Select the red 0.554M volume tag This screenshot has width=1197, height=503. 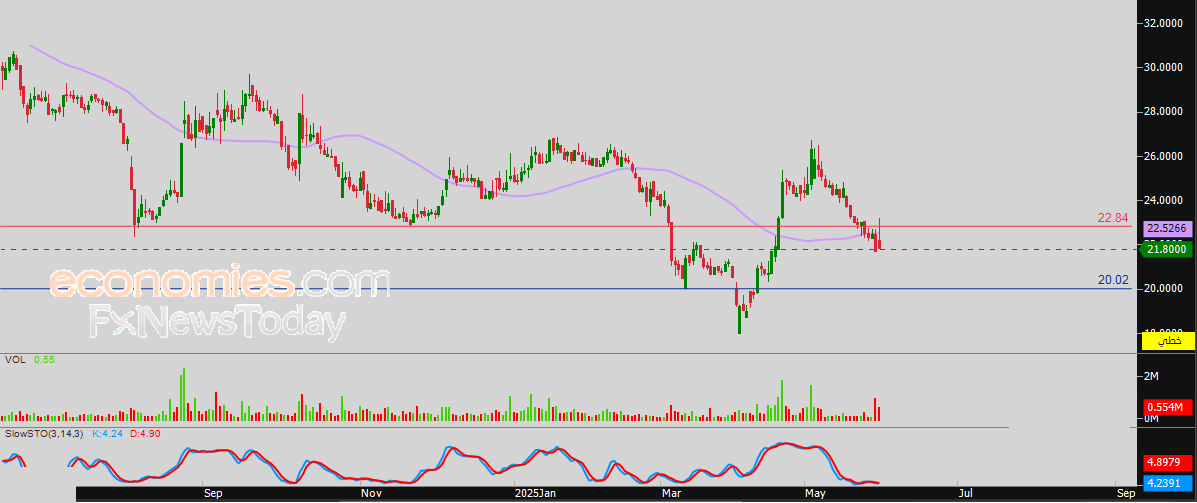click(x=1166, y=408)
